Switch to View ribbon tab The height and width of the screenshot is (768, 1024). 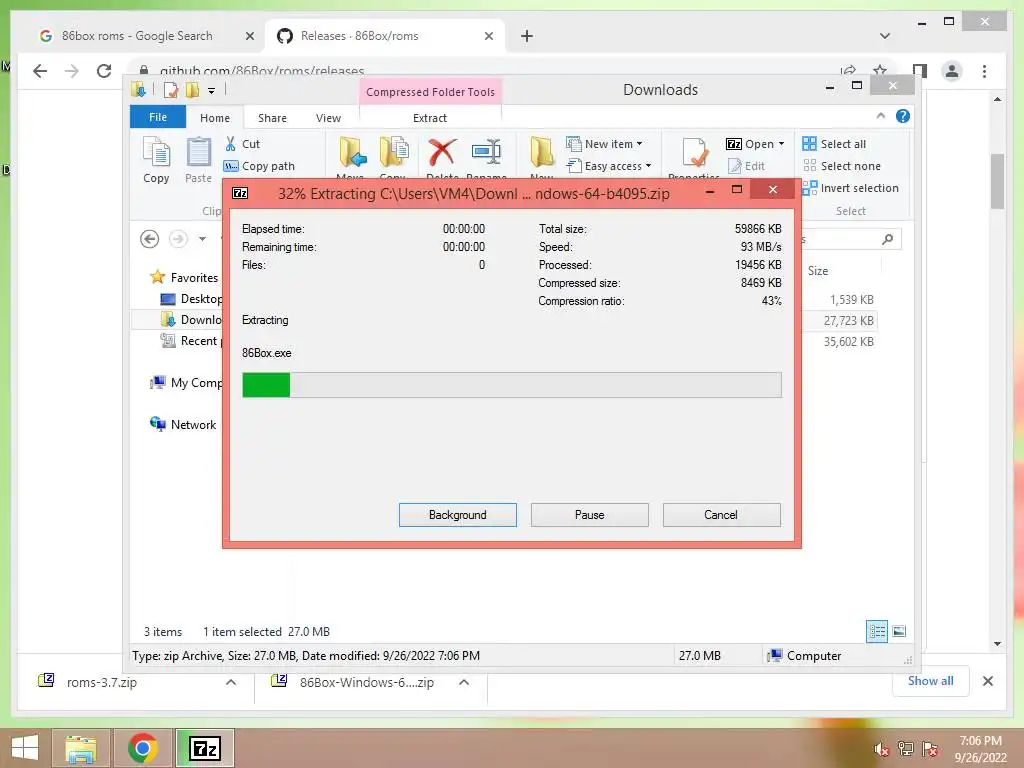(328, 118)
